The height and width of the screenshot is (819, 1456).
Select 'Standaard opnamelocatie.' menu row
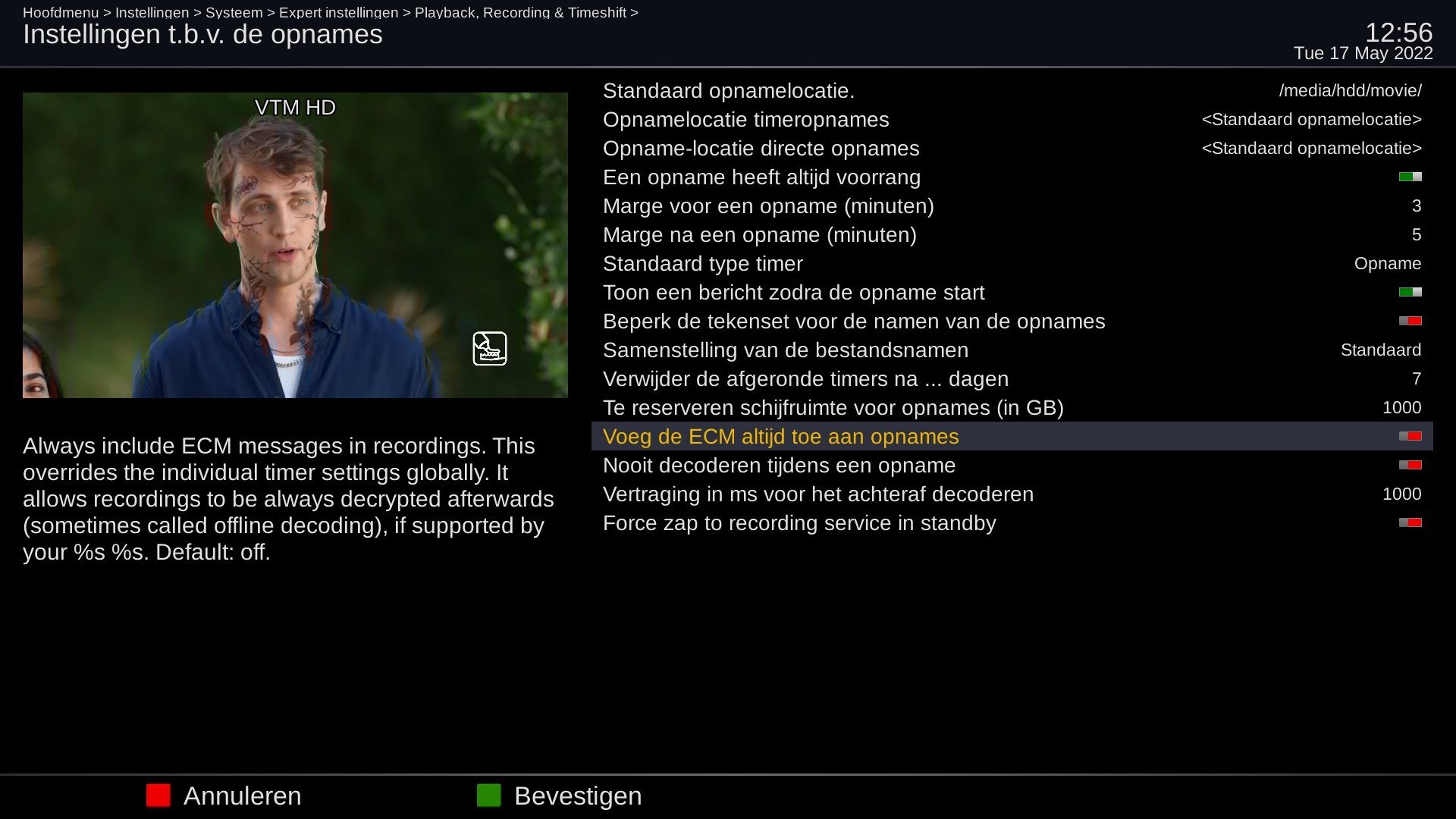tap(728, 91)
